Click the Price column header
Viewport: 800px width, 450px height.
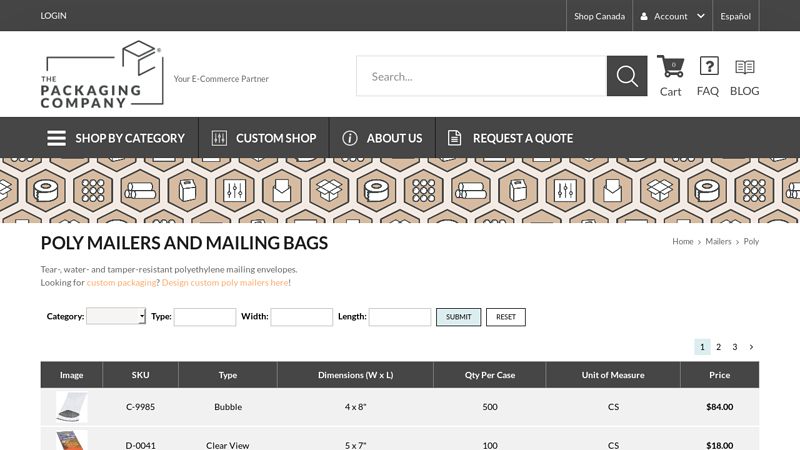(719, 375)
